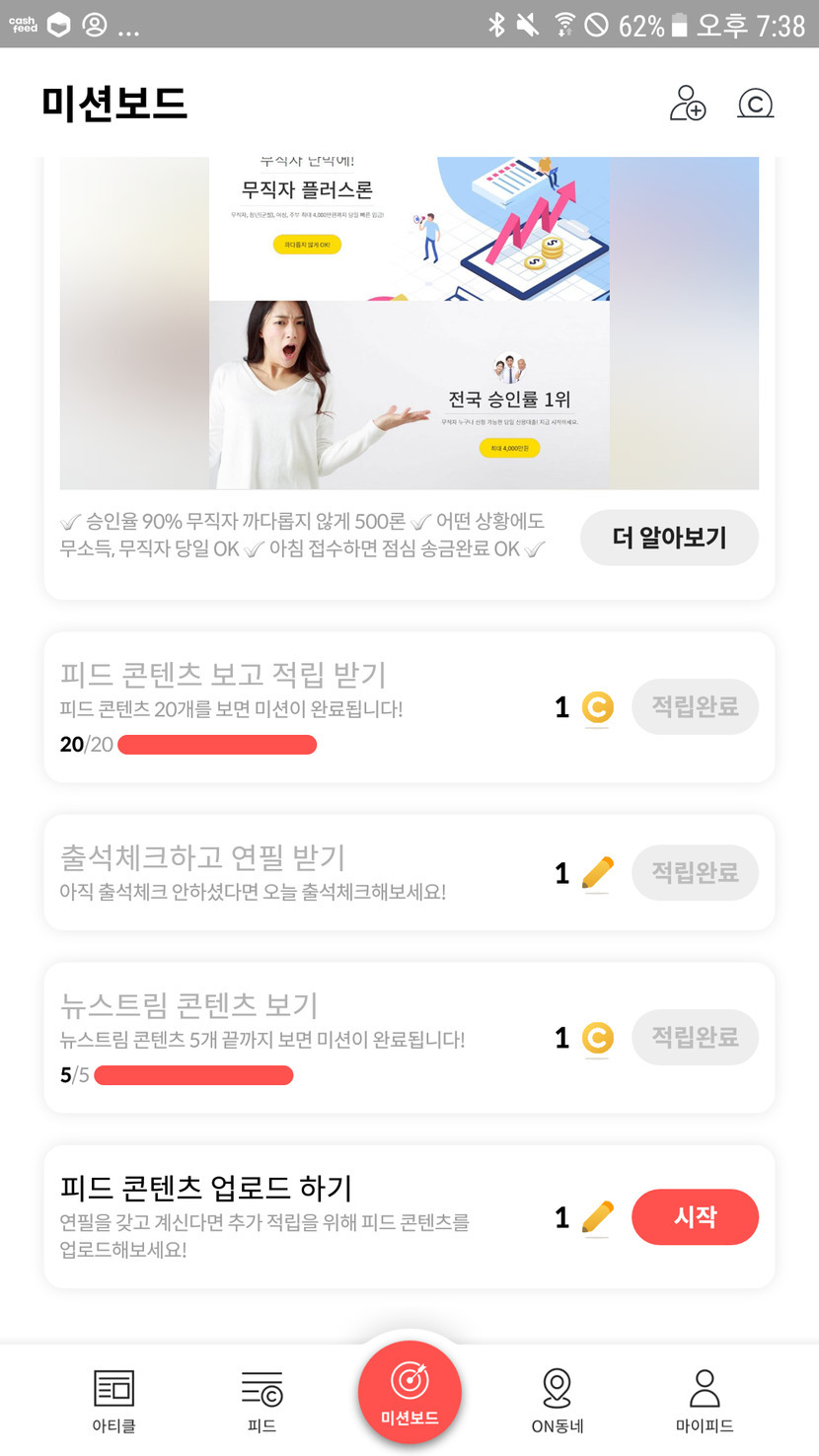Tap the cash feed icon in status bar
Viewport: 819px width, 1456px height.
coord(23,25)
